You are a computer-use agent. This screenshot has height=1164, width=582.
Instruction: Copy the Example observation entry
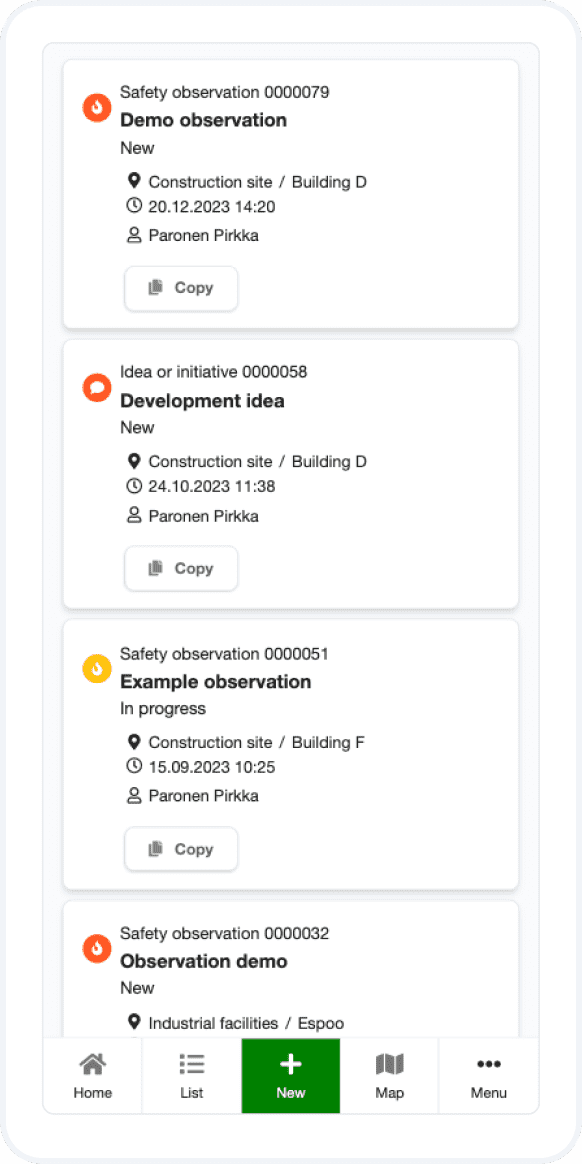pyautogui.click(x=181, y=849)
